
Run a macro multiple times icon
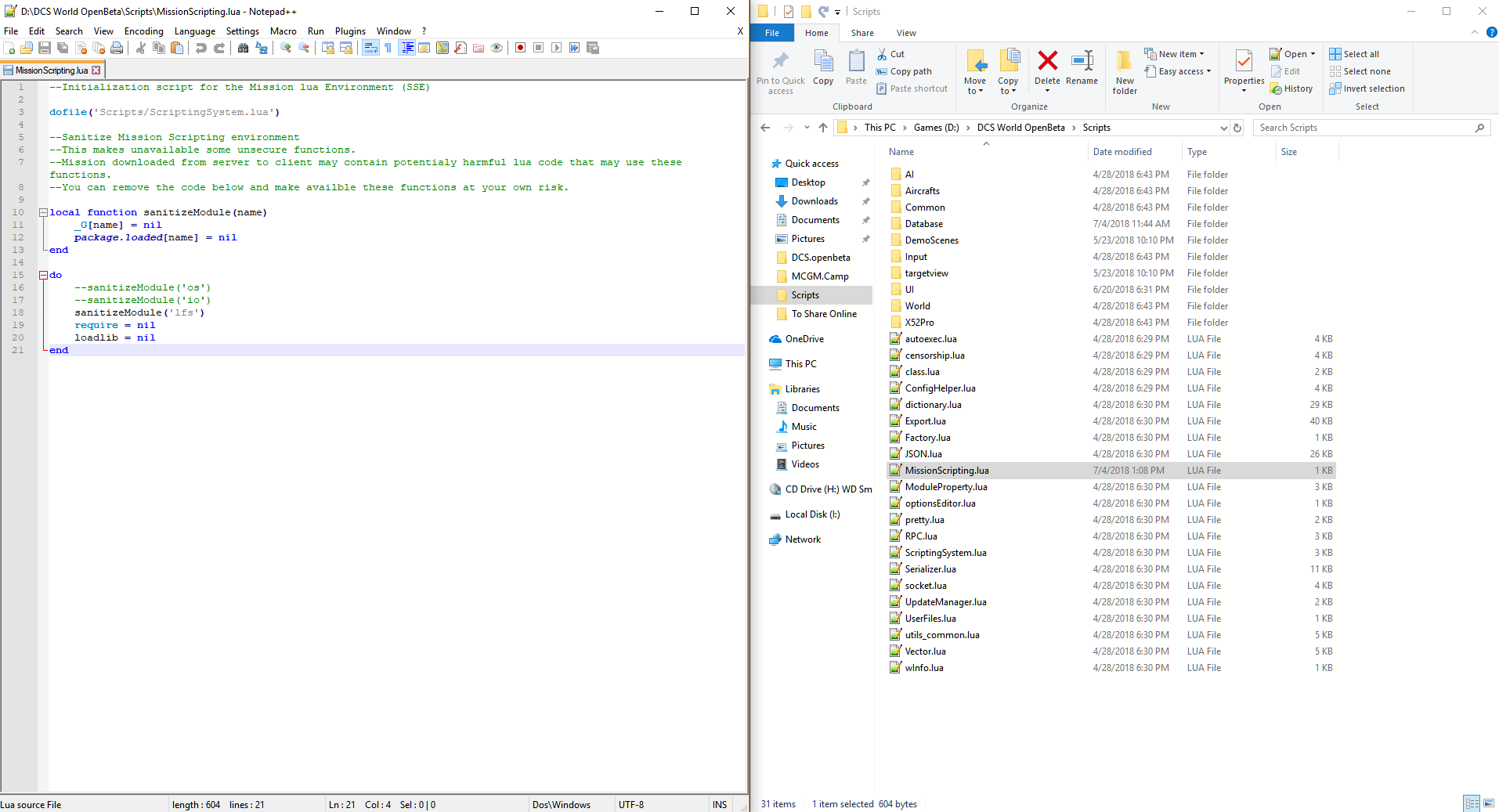tap(575, 48)
